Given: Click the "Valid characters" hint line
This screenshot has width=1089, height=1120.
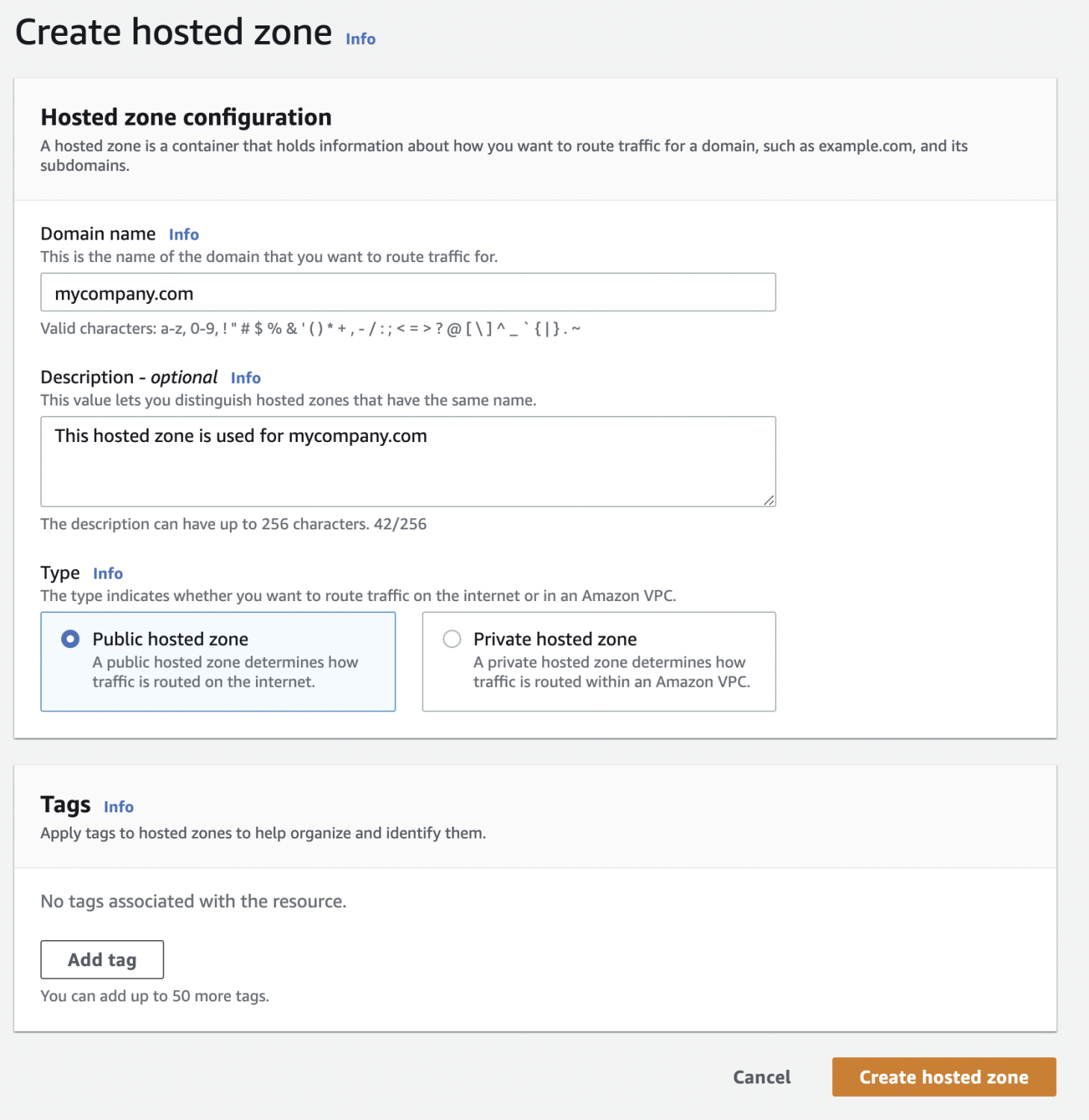Looking at the screenshot, I should coord(311,329).
